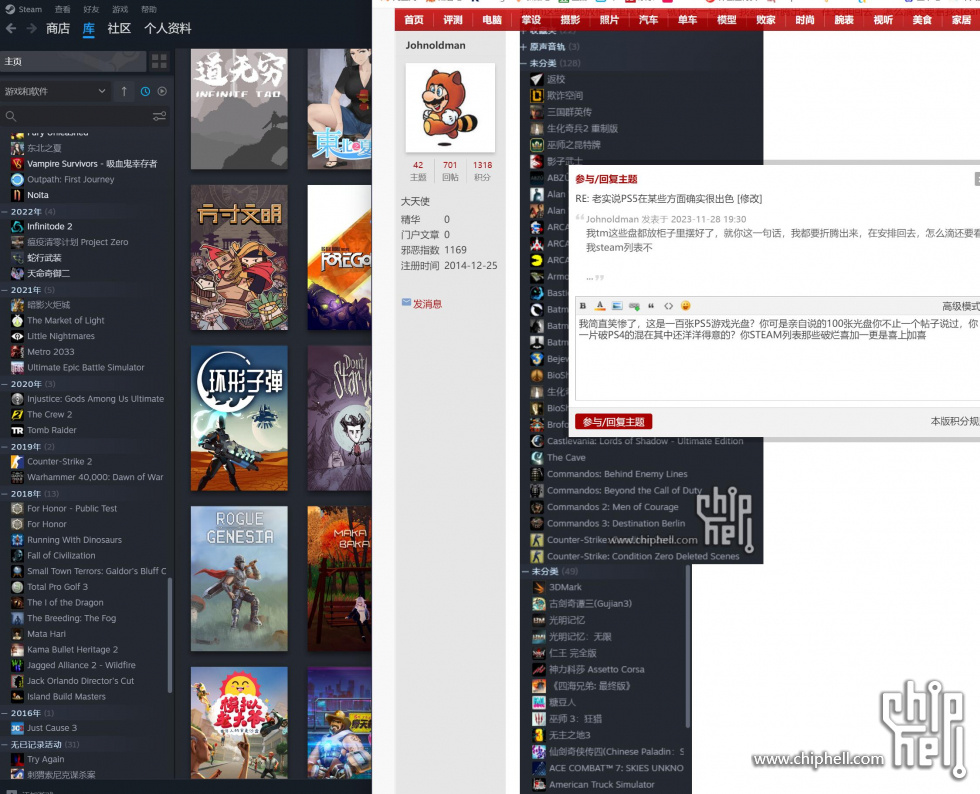Screen dimensions: 980x794
Task: Click the Infinitode 2 game icon
Action: (18, 226)
